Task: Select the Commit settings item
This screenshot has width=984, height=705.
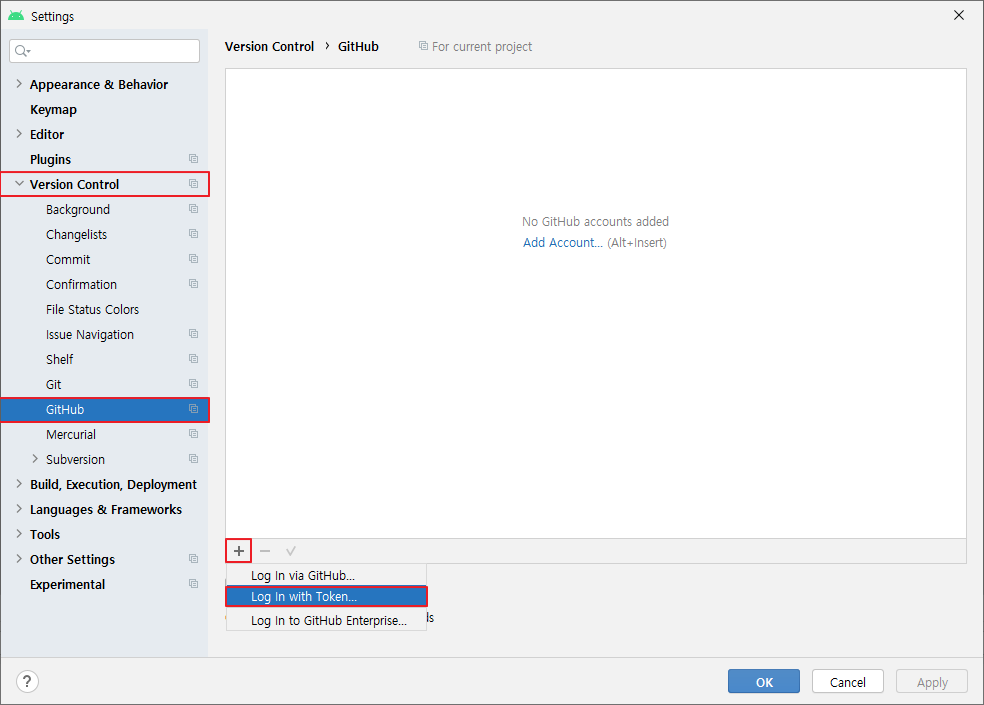Action: click(68, 259)
